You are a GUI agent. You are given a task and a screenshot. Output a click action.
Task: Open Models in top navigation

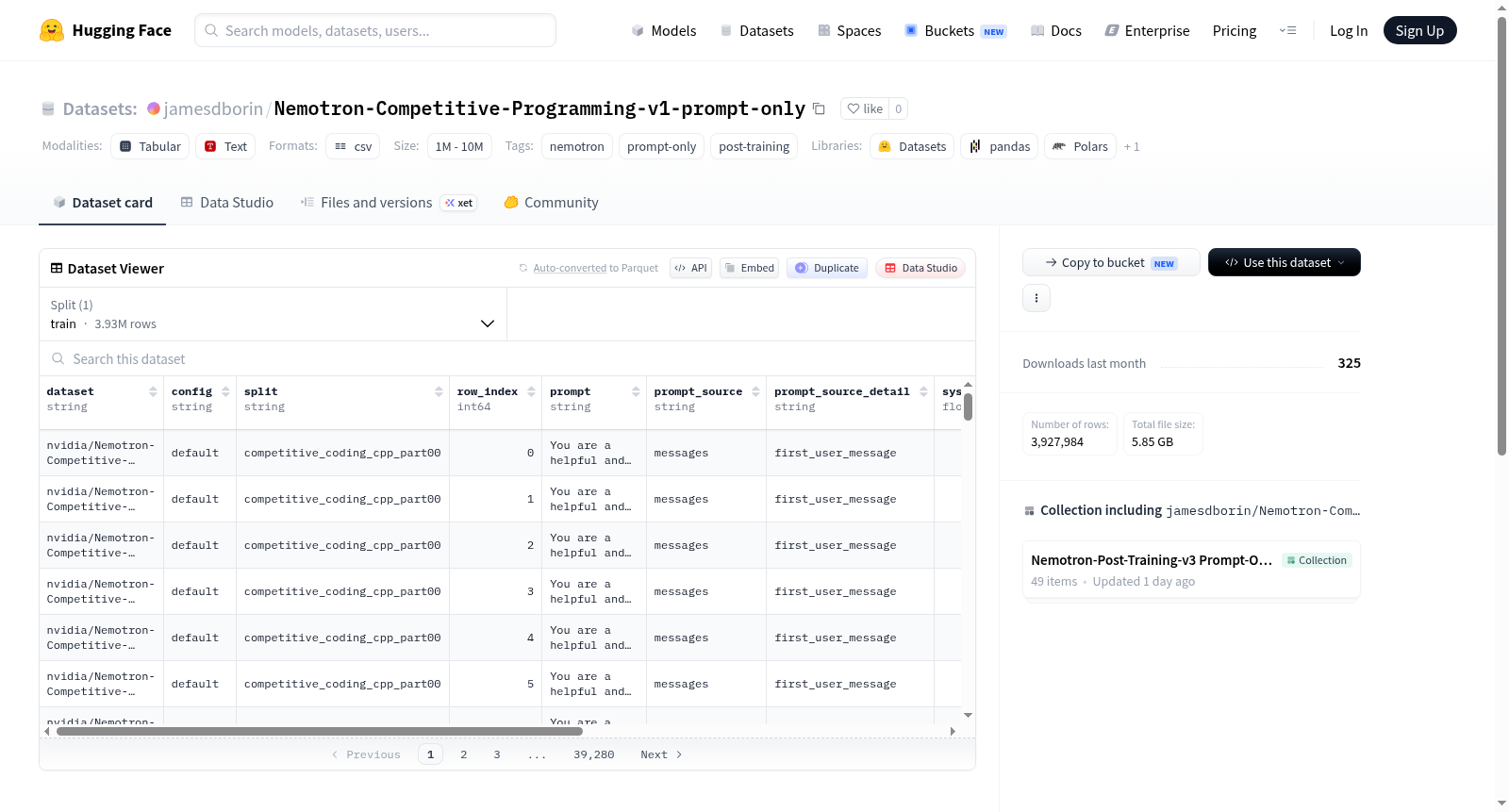click(x=664, y=31)
